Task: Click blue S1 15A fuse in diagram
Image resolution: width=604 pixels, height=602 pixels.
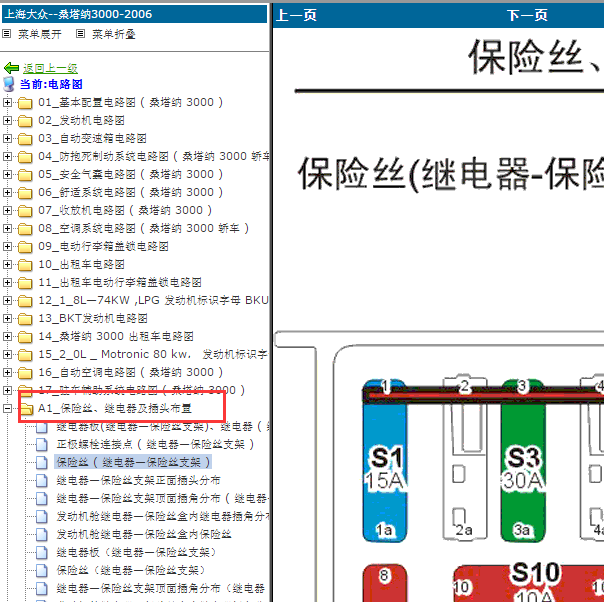Action: coord(385,461)
